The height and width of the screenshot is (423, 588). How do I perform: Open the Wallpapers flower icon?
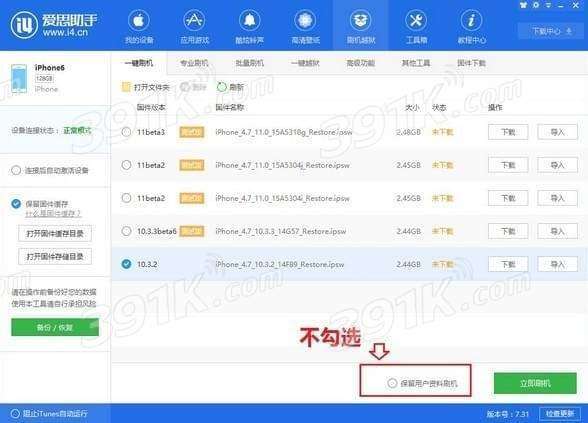click(x=305, y=20)
